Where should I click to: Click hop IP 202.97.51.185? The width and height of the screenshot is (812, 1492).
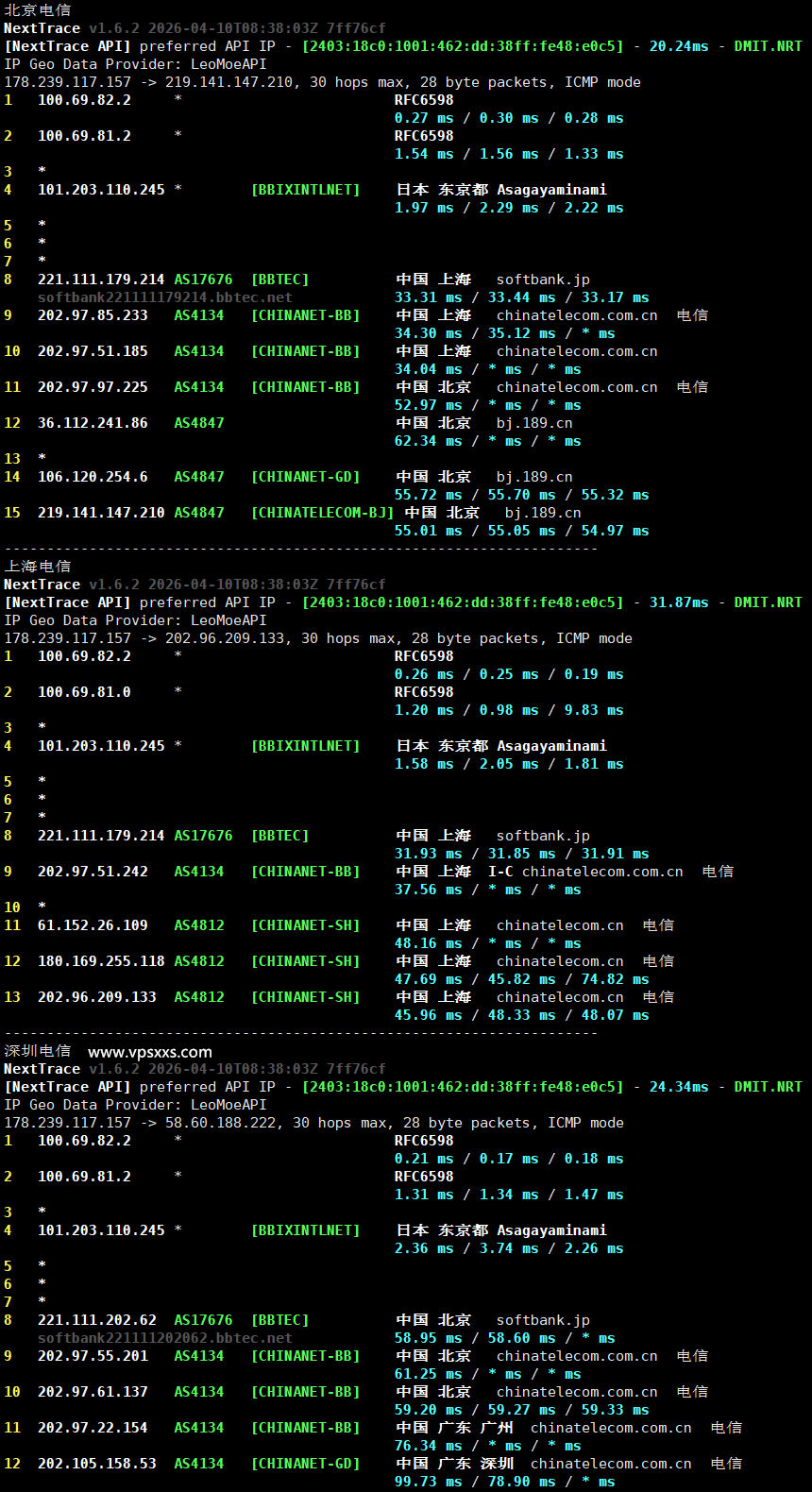coord(93,351)
